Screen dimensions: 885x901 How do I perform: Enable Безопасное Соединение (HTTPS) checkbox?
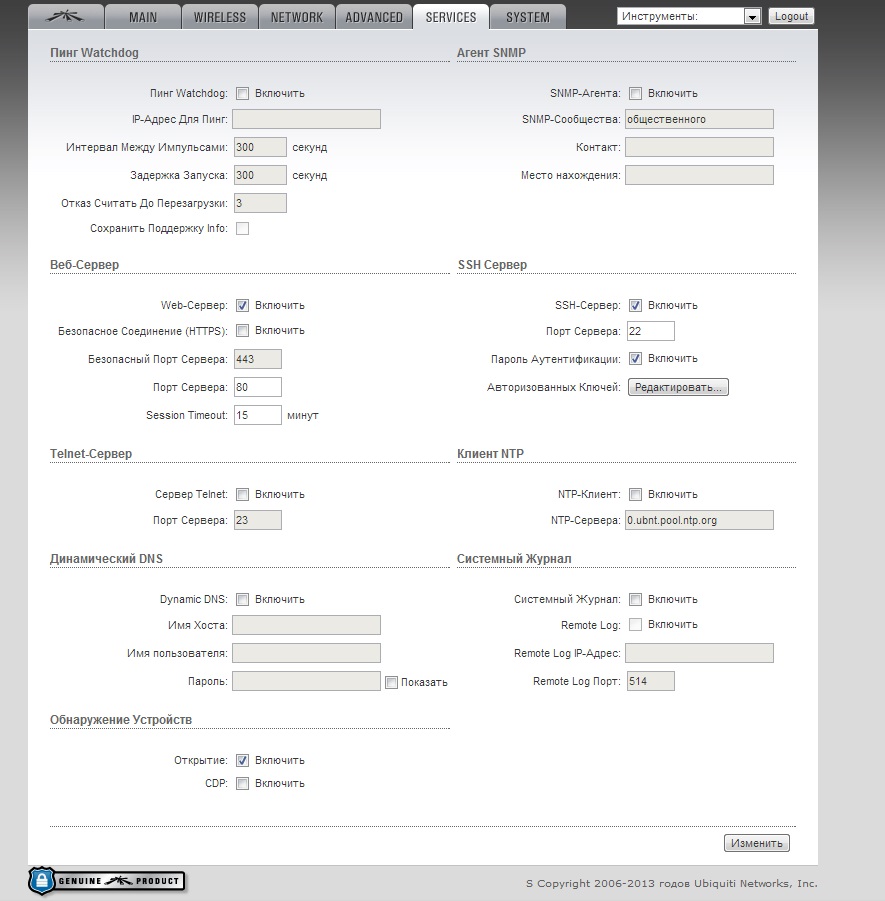[x=243, y=330]
